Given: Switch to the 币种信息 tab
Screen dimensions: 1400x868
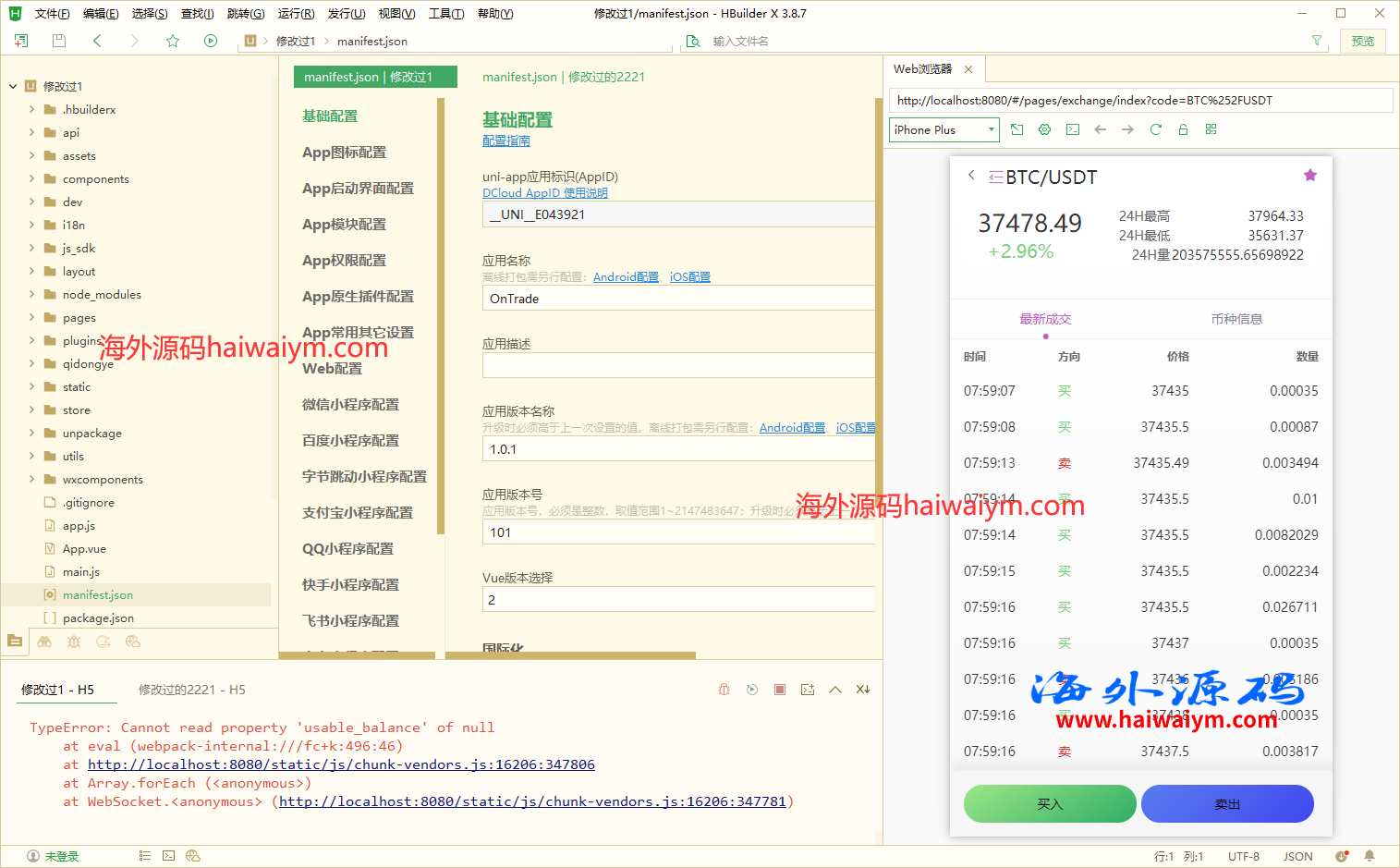Looking at the screenshot, I should tap(1236, 319).
